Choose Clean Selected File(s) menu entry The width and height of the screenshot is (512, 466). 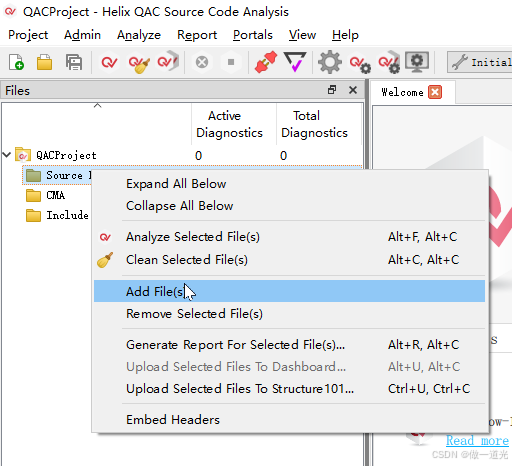(x=289, y=260)
